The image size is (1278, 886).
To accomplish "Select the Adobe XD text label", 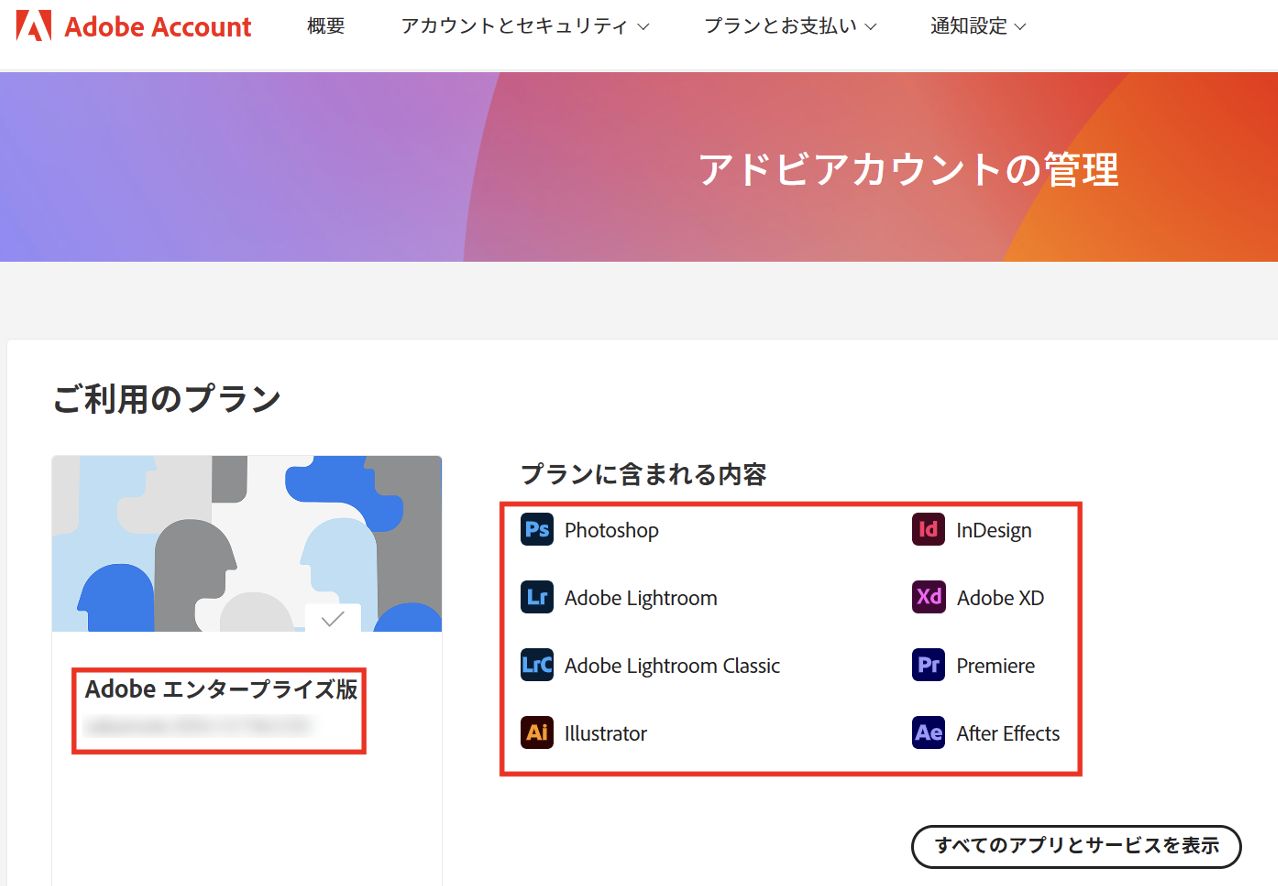I will [x=1000, y=598].
